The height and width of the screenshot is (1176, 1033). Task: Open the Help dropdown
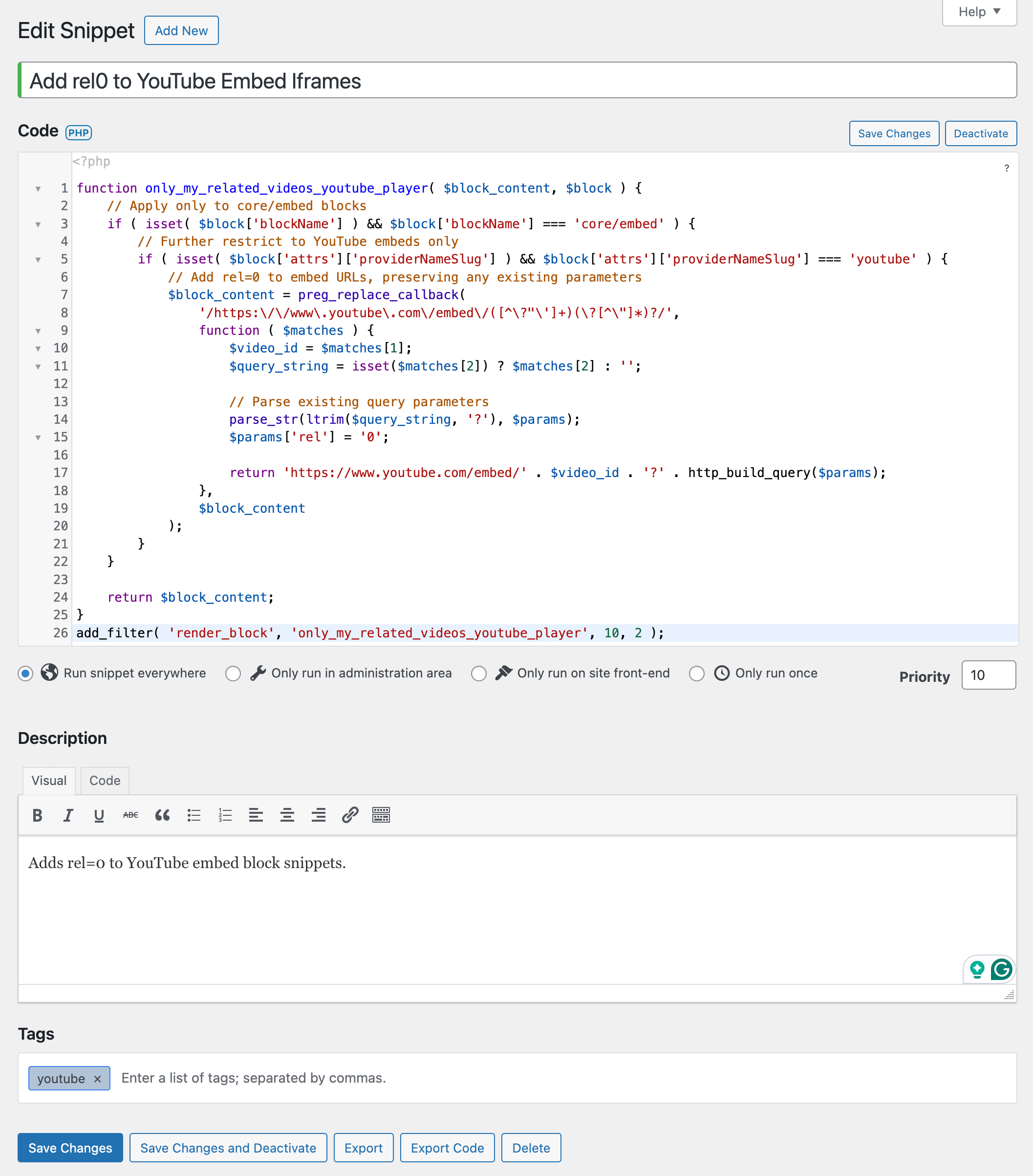(x=979, y=12)
